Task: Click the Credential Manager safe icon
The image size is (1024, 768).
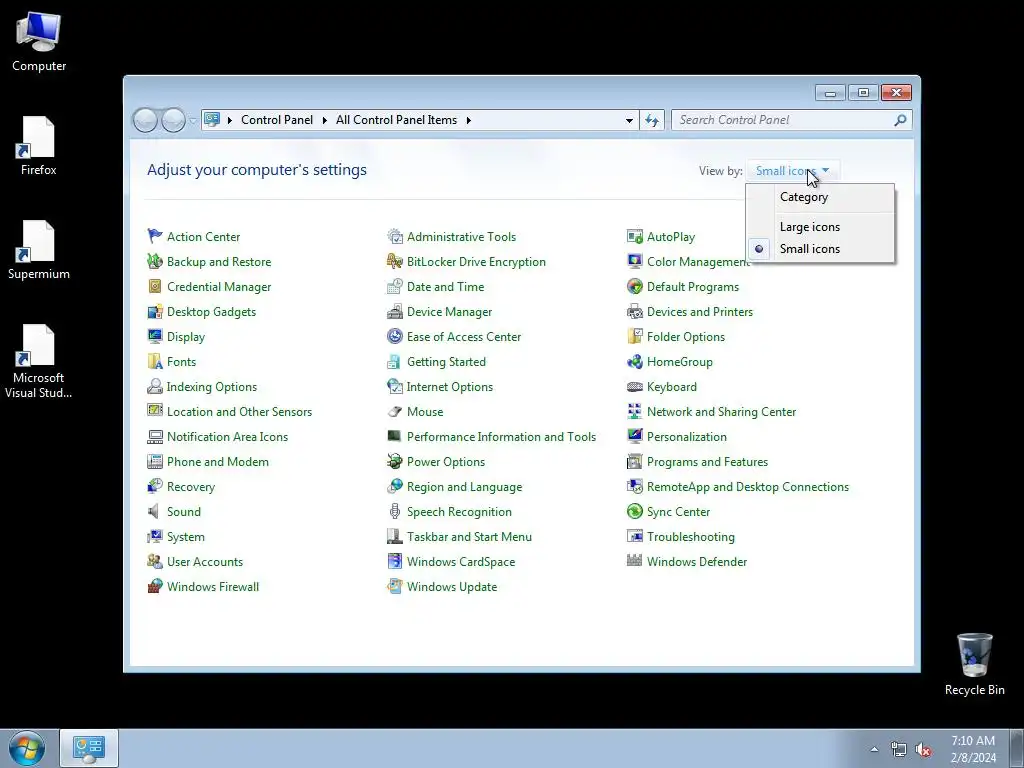Action: point(155,286)
